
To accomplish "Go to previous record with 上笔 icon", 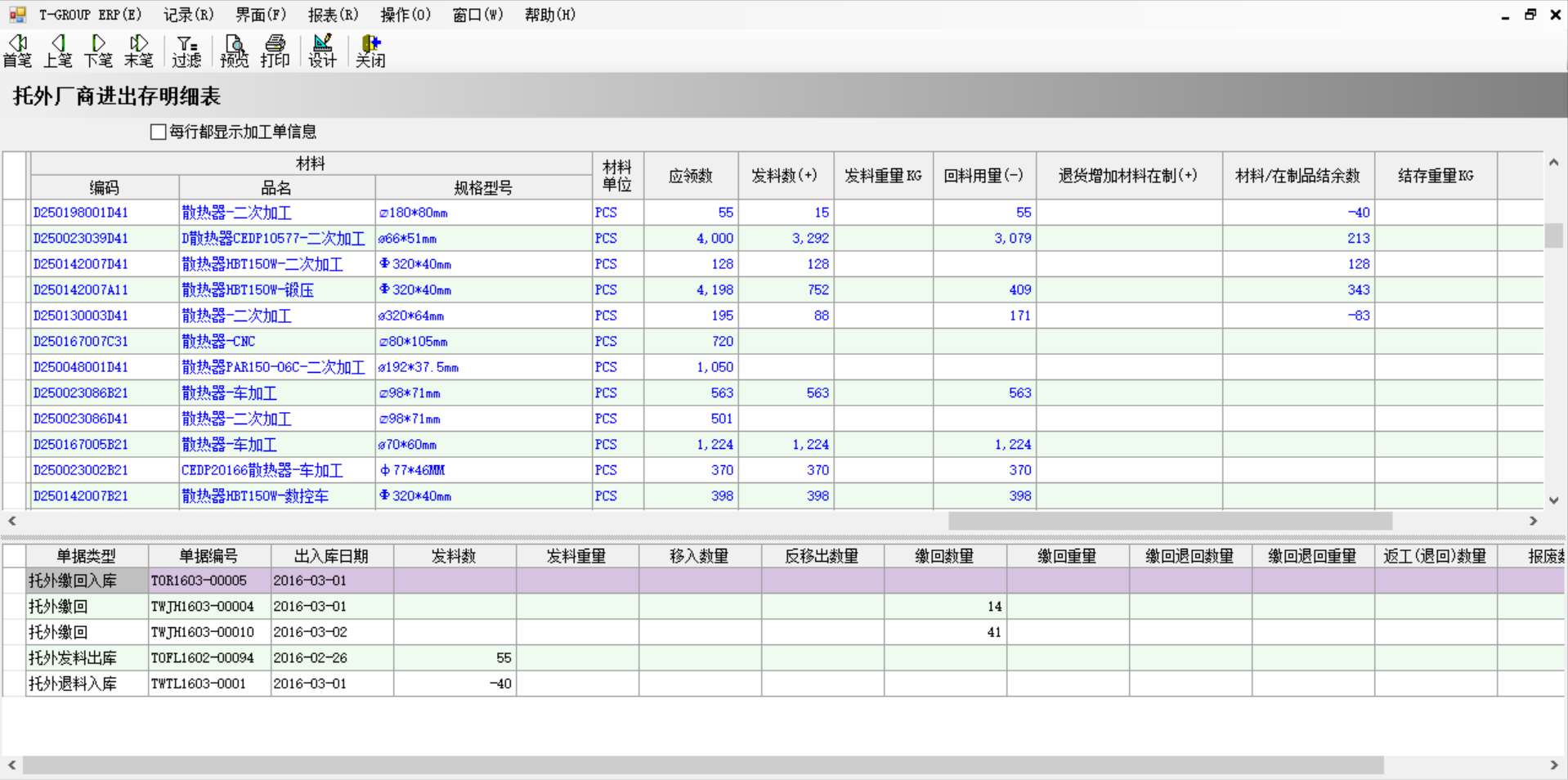I will tap(58, 51).
